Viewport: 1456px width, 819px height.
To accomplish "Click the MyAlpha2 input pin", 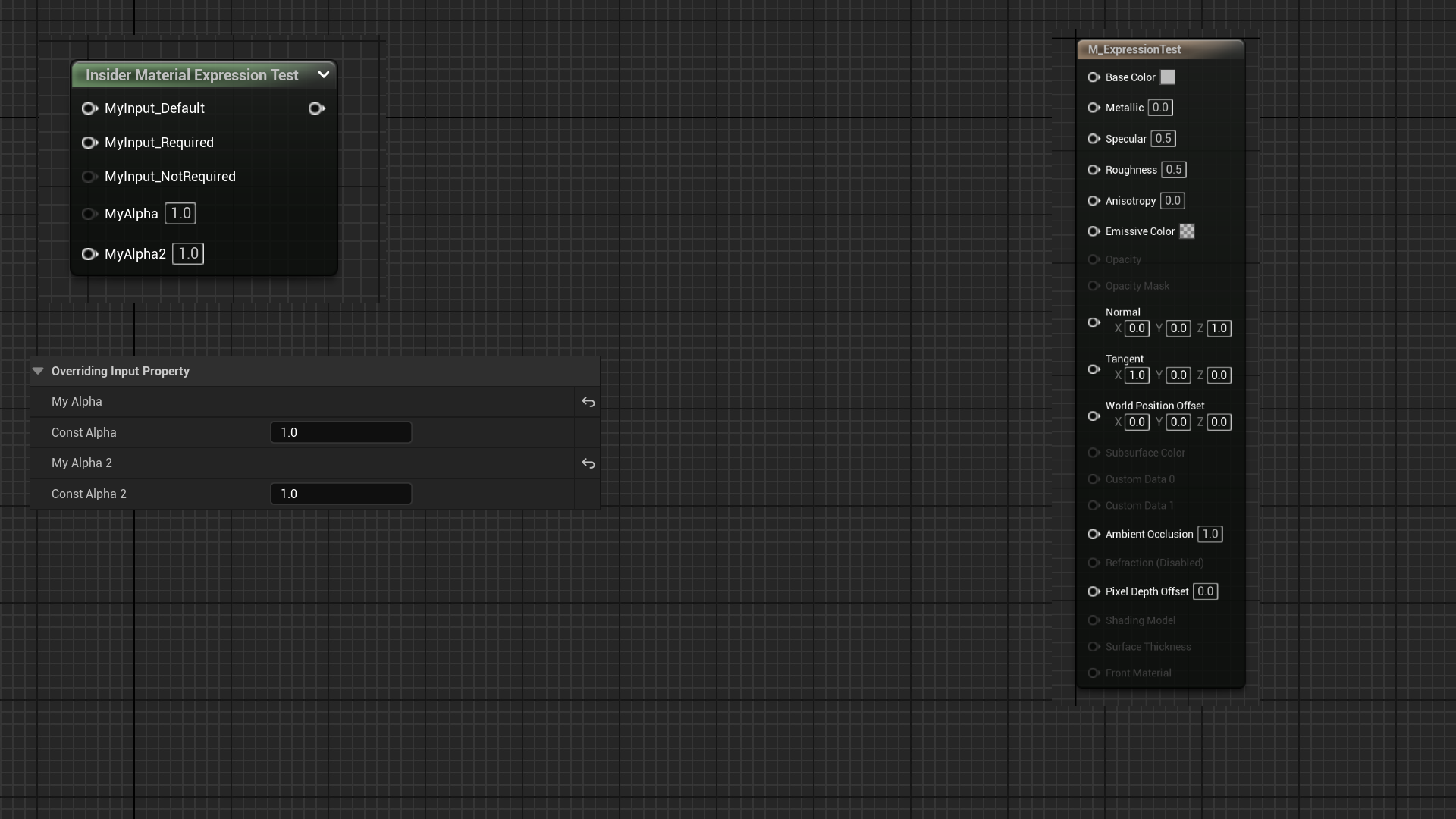I will point(89,254).
